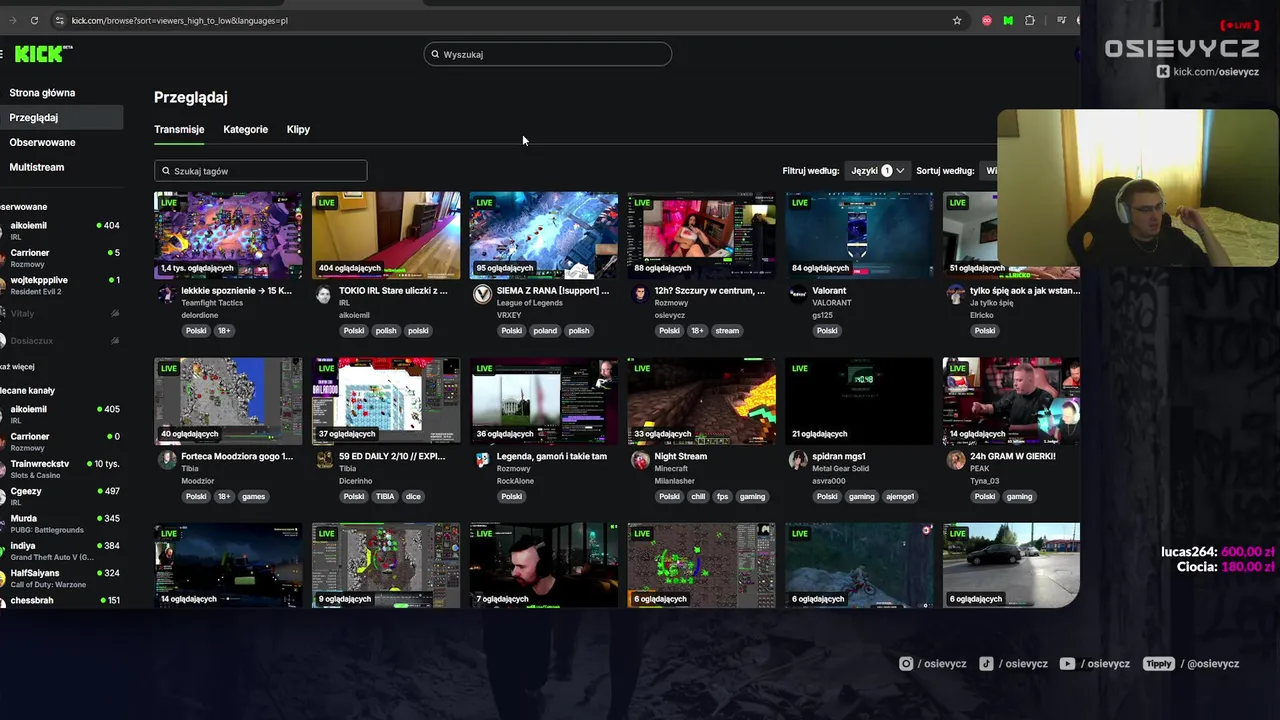Open 'Legenda, gamoń i takie tam' stream title
The image size is (1280, 720).
point(552,456)
